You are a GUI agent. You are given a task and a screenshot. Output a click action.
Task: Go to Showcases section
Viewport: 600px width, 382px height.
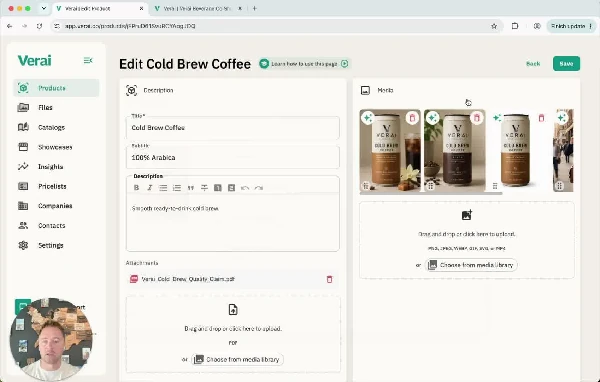click(56, 147)
